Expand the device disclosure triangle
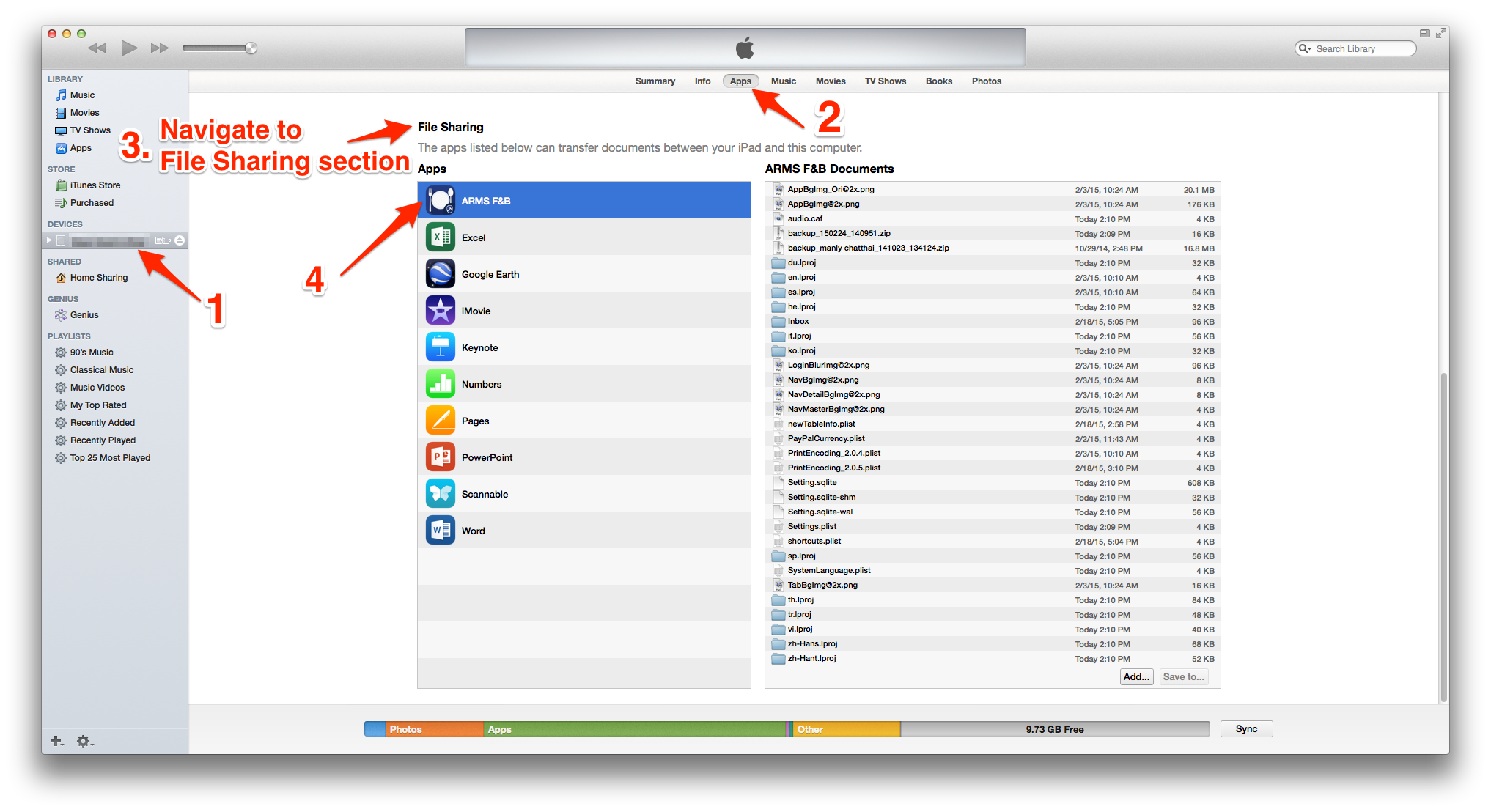This screenshot has height=812, width=1491. (49, 240)
